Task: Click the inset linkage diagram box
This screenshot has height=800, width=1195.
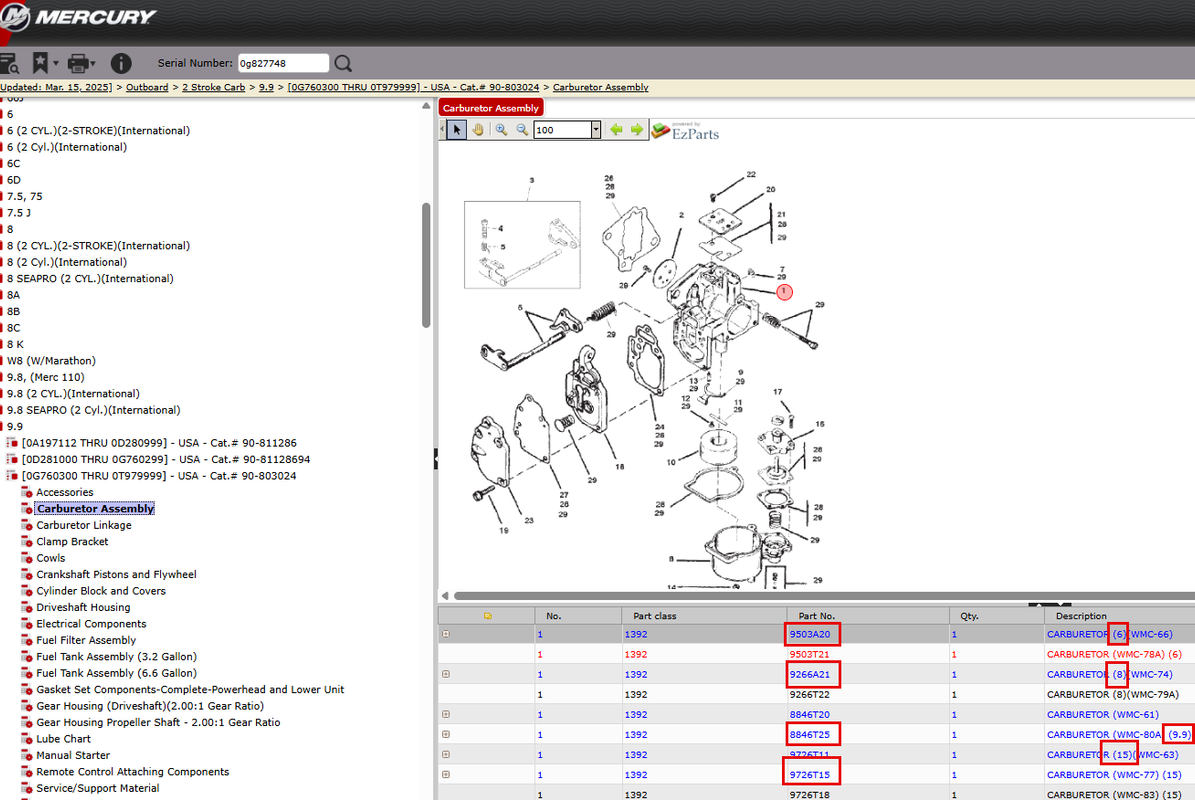Action: (522, 245)
